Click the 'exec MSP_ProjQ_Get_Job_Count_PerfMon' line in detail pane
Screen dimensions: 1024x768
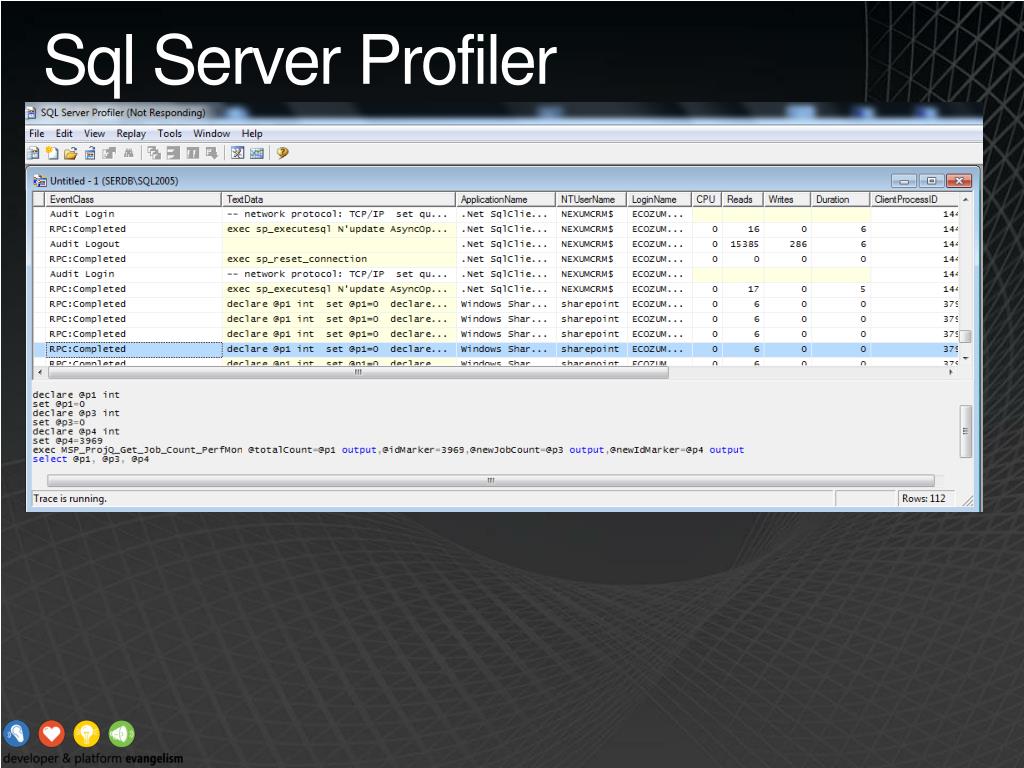tap(388, 450)
